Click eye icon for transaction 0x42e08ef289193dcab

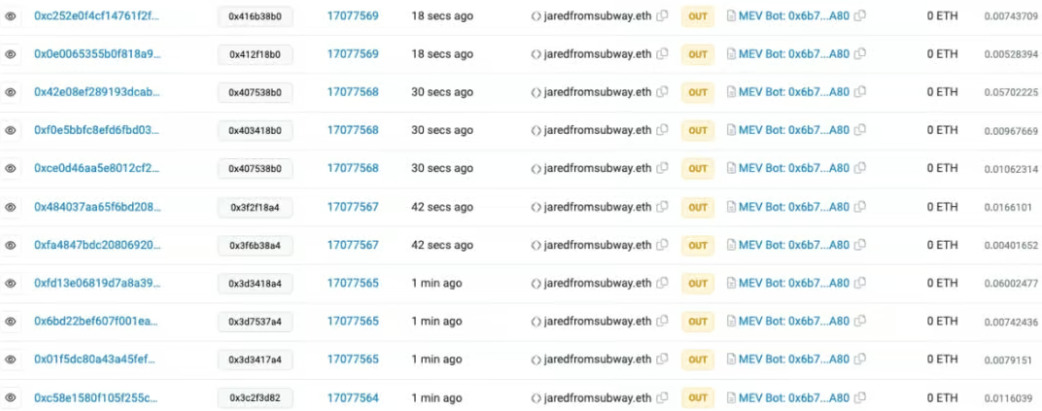click(10, 92)
